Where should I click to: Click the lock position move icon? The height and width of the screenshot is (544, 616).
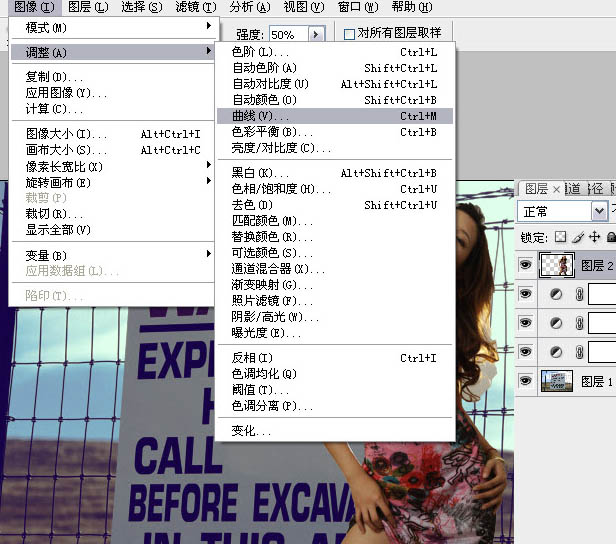(x=594, y=237)
